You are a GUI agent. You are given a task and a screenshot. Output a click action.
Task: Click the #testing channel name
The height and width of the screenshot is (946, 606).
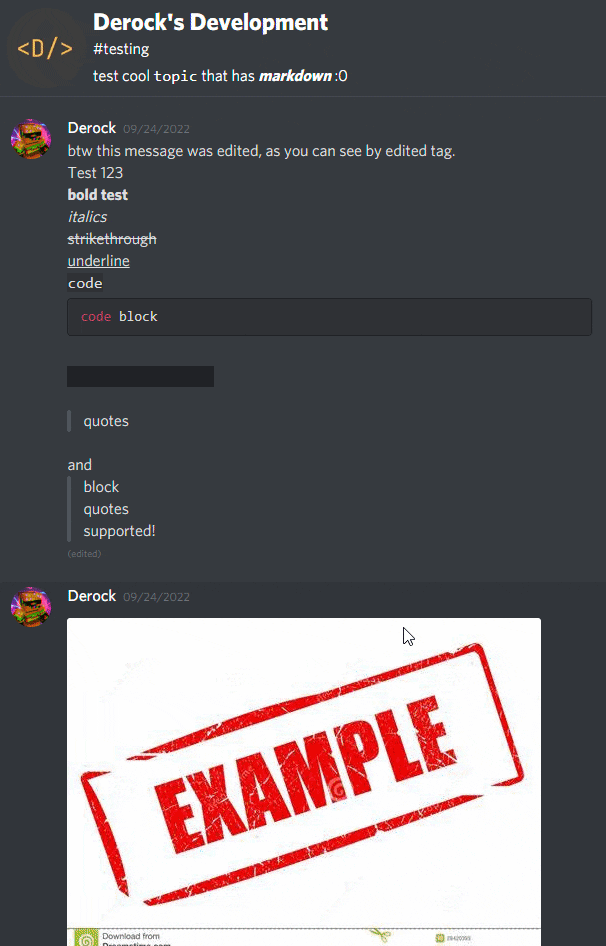pyautogui.click(x=121, y=49)
